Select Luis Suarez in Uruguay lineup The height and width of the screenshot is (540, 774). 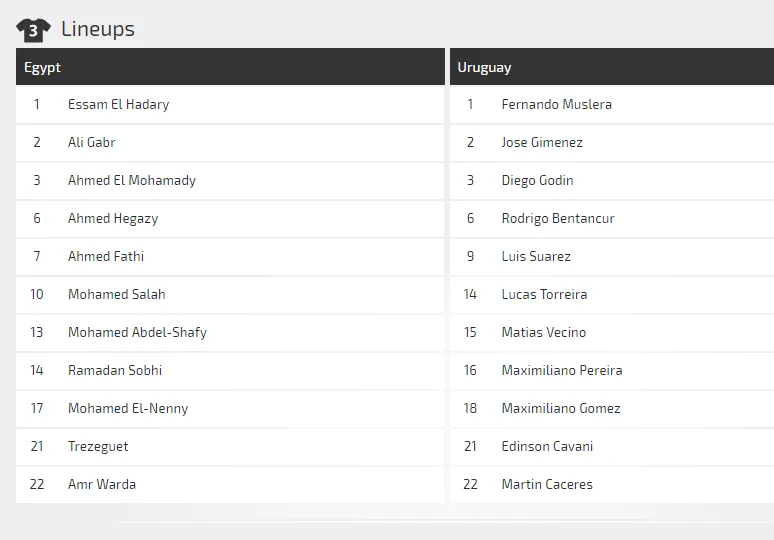point(536,257)
